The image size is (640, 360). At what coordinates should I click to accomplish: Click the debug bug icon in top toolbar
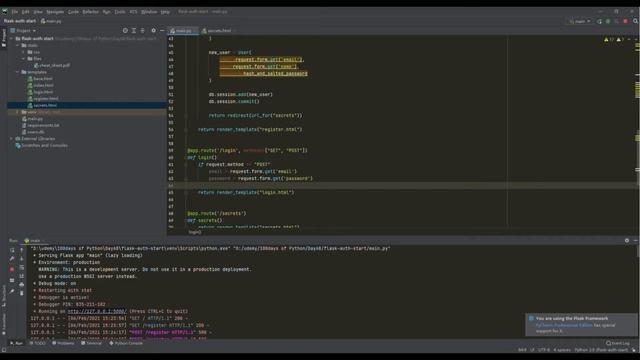point(608,21)
